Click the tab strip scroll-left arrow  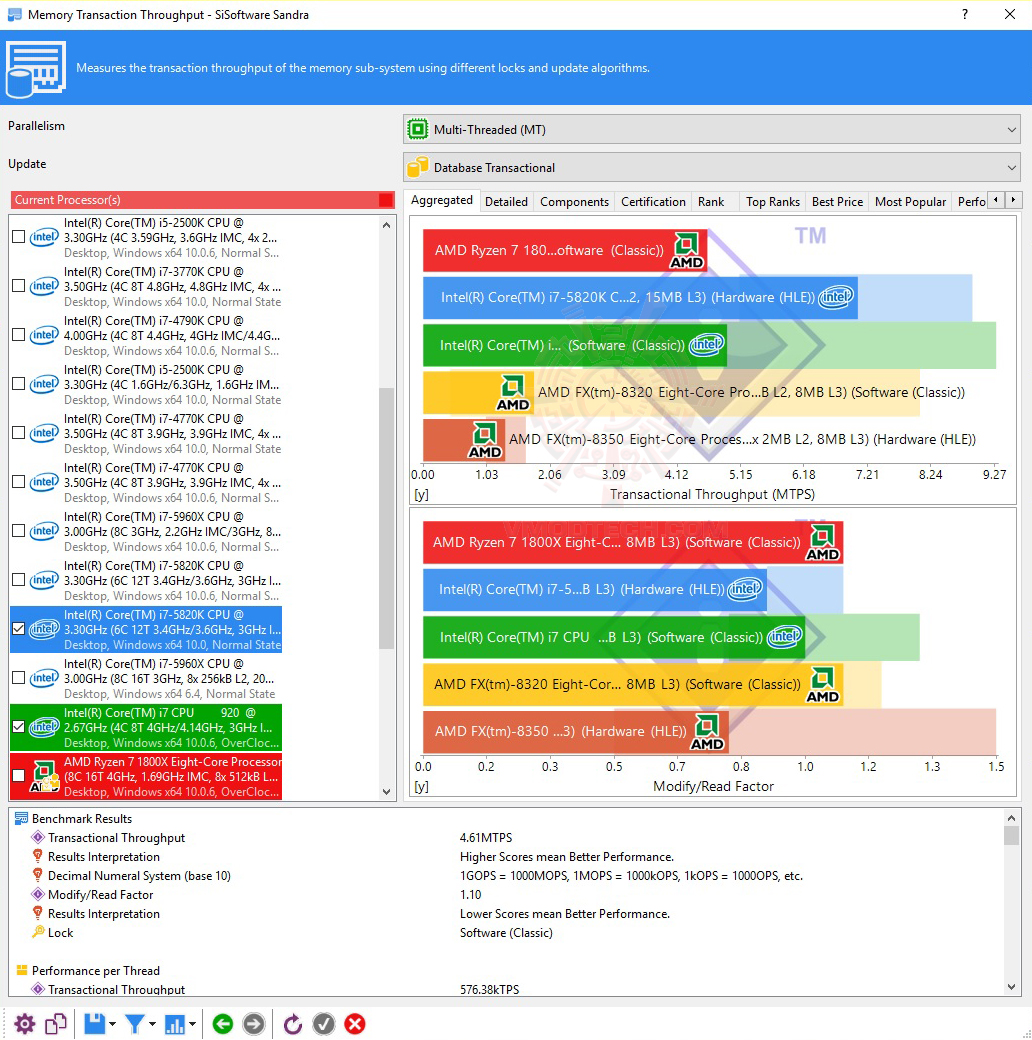[x=996, y=200]
